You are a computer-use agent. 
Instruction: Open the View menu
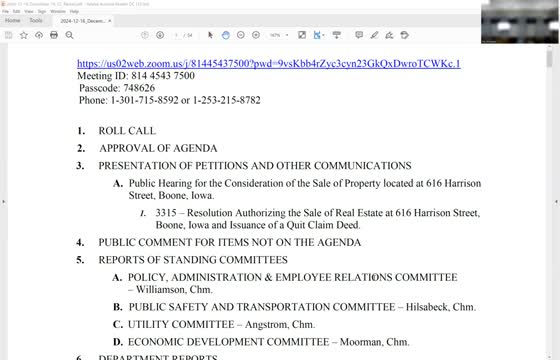pos(29,11)
